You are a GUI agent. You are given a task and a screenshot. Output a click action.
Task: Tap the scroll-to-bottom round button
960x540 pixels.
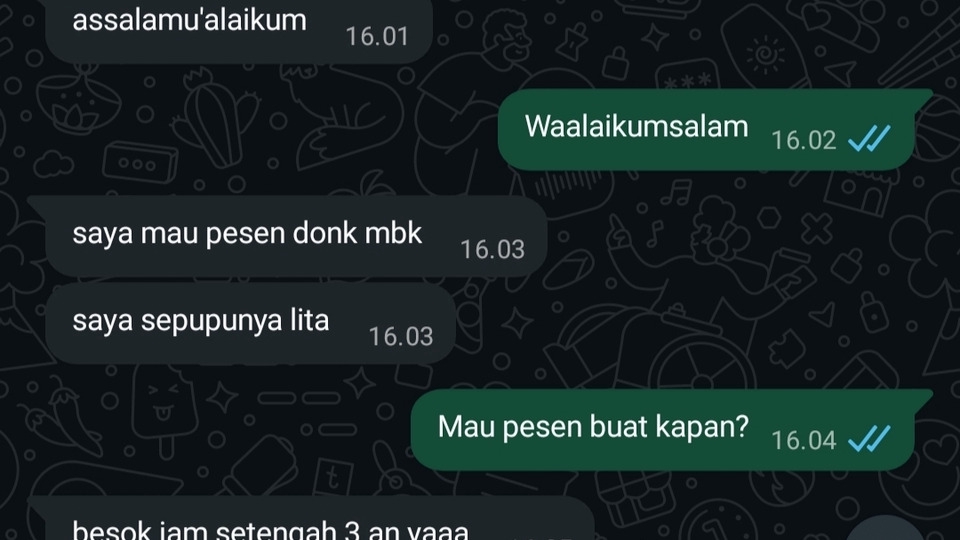887,530
